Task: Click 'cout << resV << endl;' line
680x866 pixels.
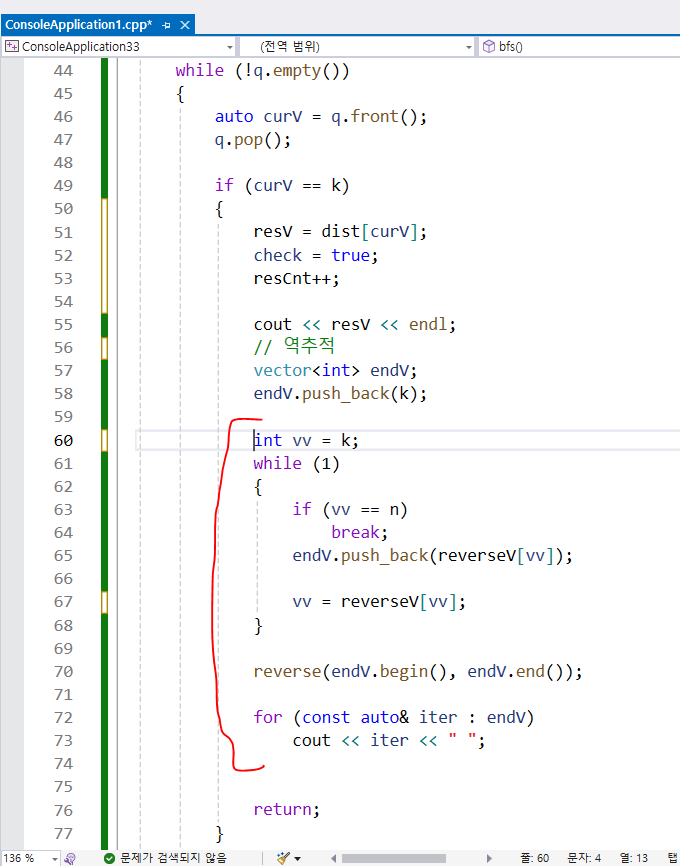Action: coord(355,325)
